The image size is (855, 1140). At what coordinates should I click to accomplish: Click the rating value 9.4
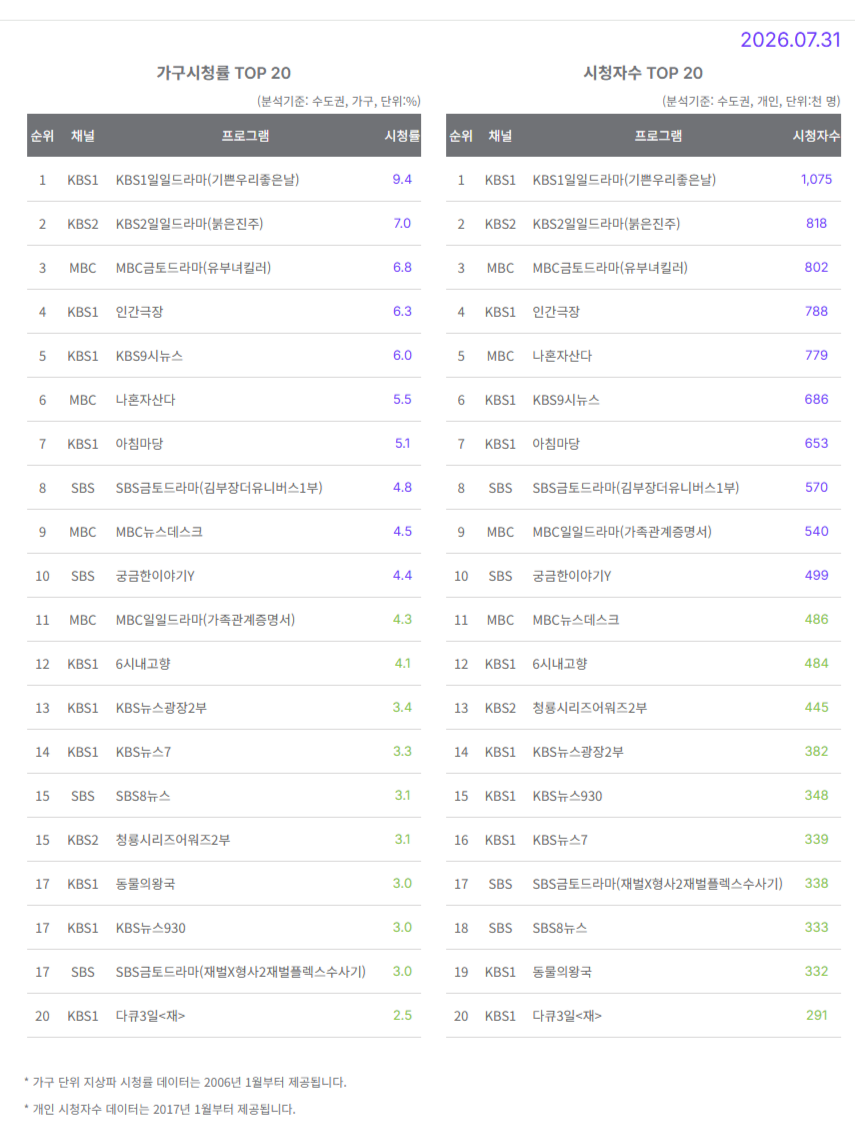point(402,180)
